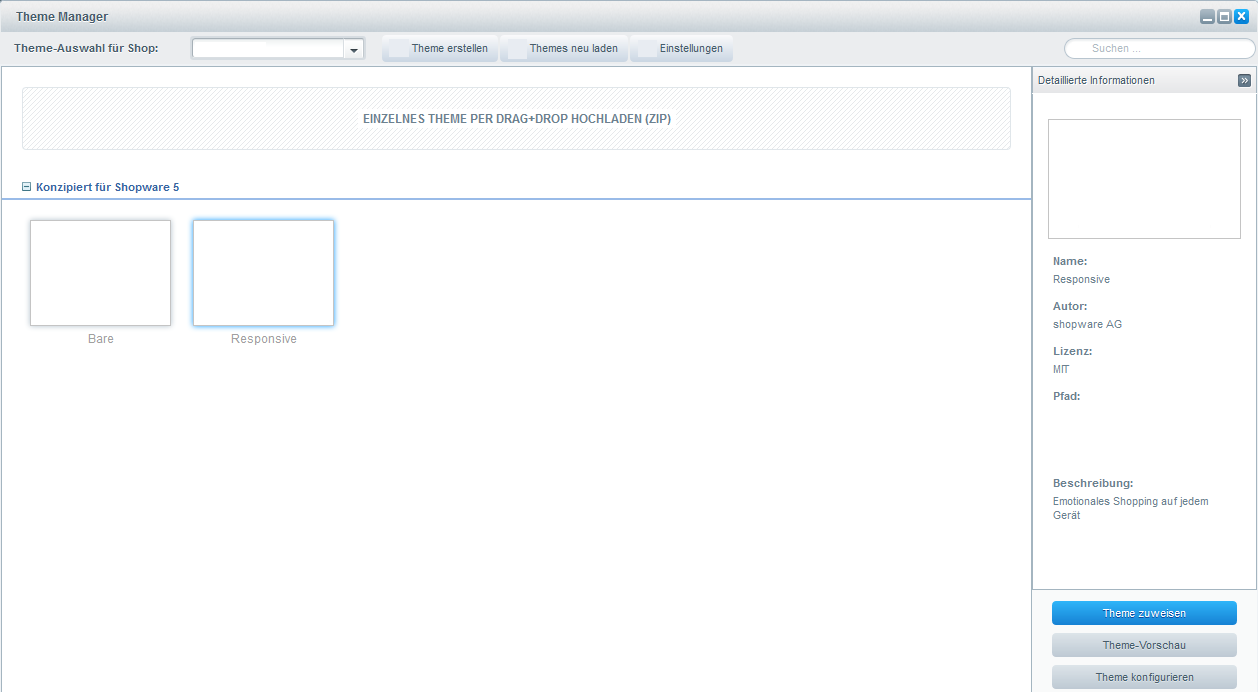Viewport: 1258px width, 692px height.
Task: Open the shop selection dropdown arrow
Action: point(354,49)
